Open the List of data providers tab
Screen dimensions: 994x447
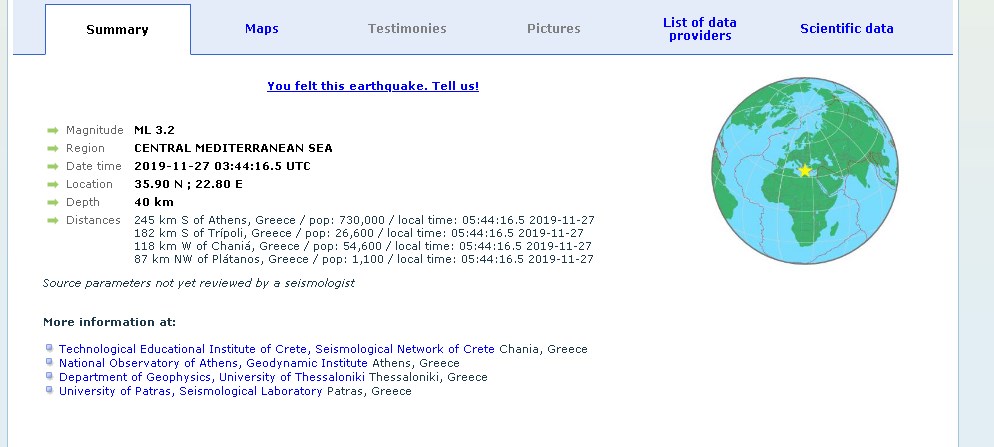pos(700,29)
